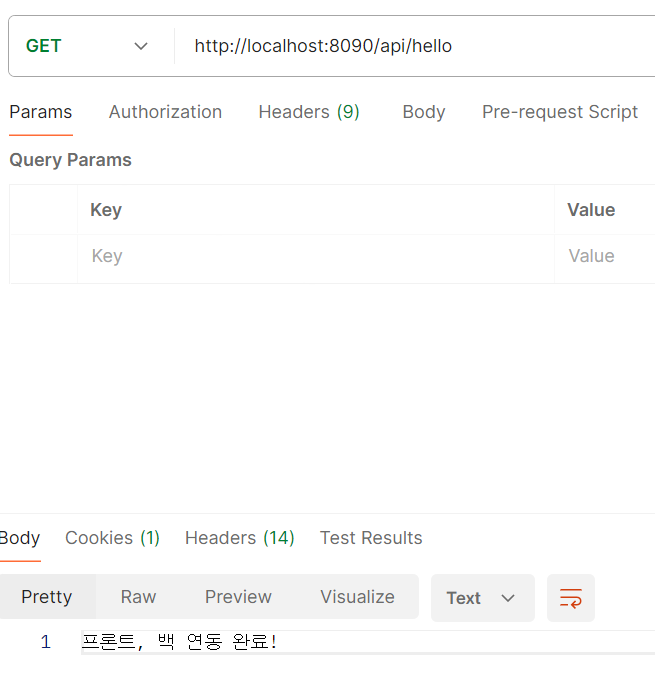Switch to Preview response view
The image size is (655, 681).
tap(238, 597)
